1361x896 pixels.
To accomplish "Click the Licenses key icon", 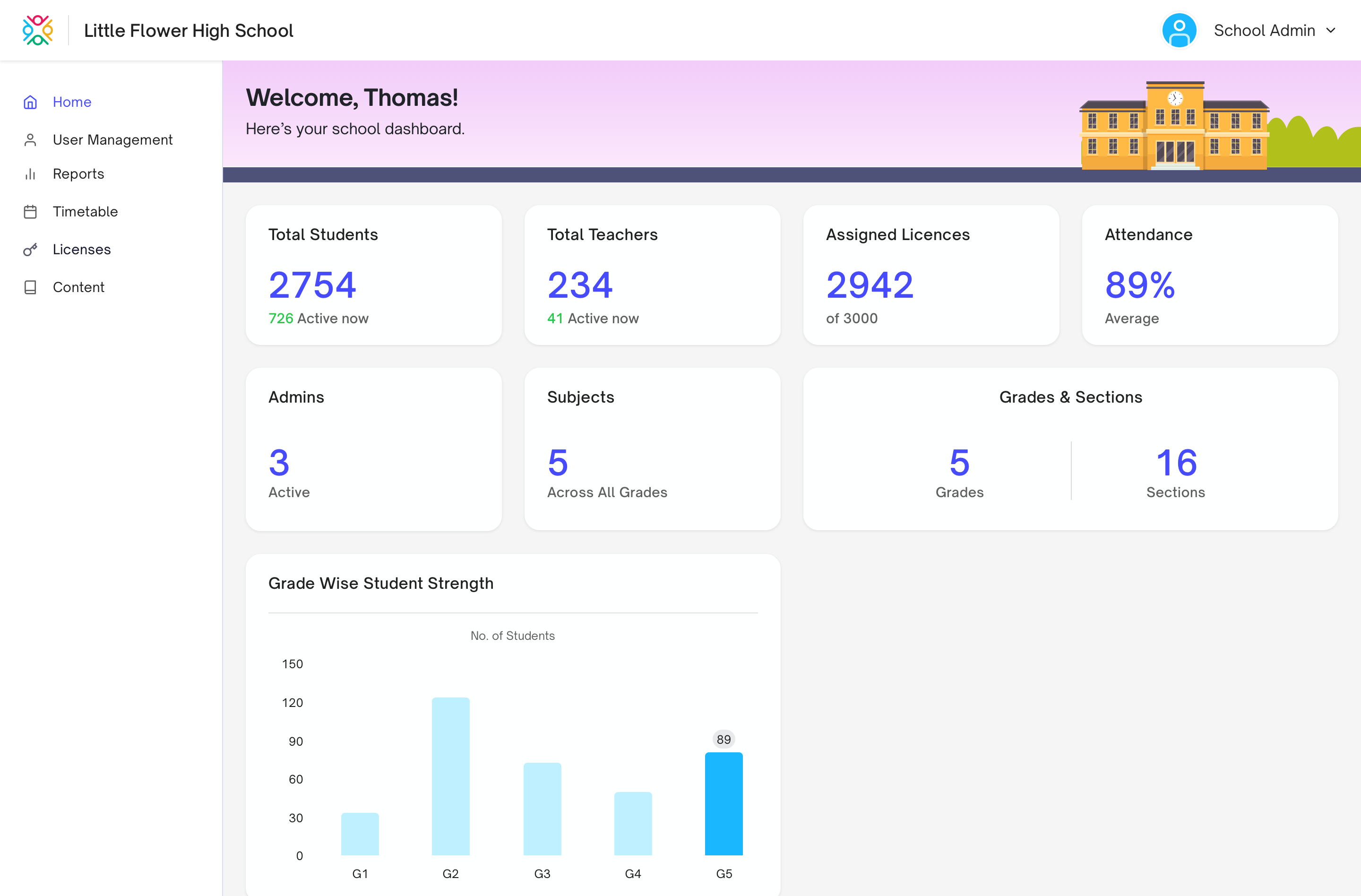I will [30, 250].
